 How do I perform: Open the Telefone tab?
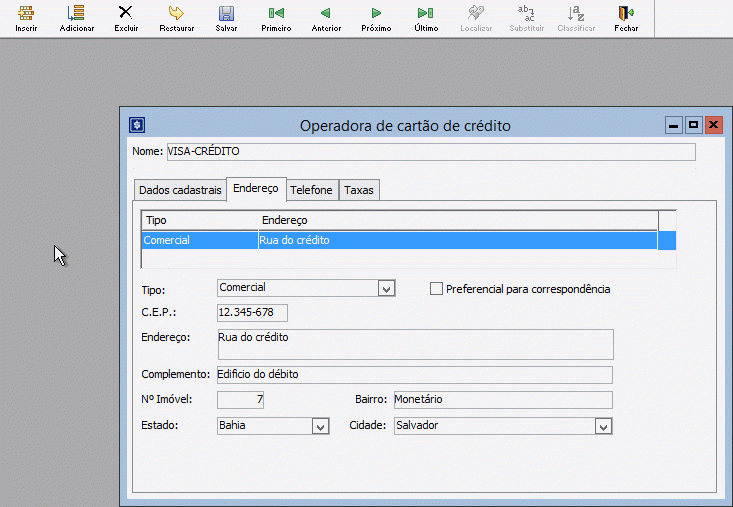coord(311,190)
